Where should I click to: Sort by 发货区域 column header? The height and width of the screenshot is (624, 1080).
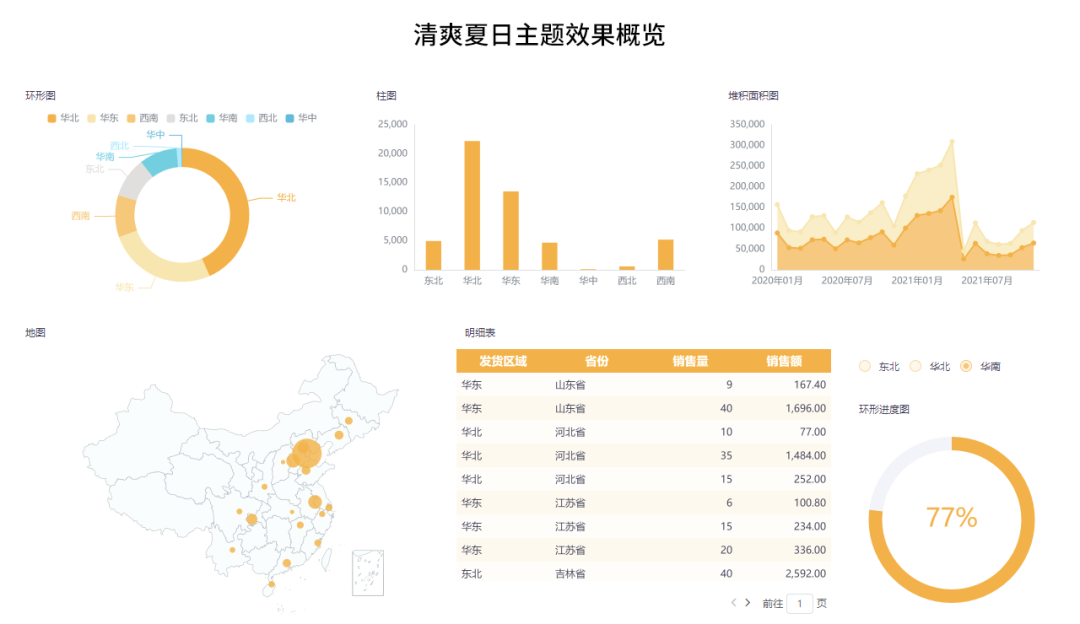pos(503,361)
